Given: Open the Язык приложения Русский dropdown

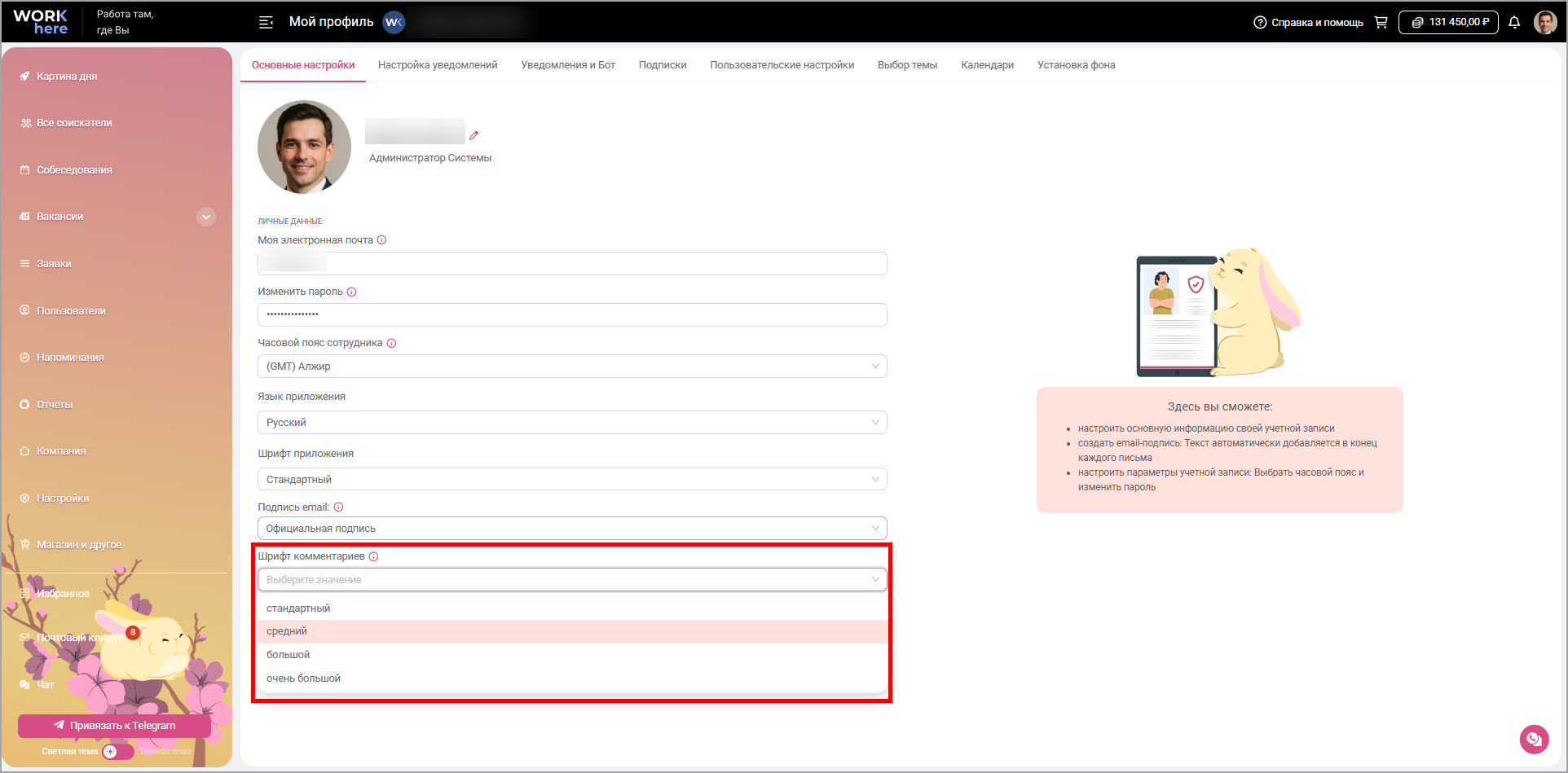Looking at the screenshot, I should (572, 423).
